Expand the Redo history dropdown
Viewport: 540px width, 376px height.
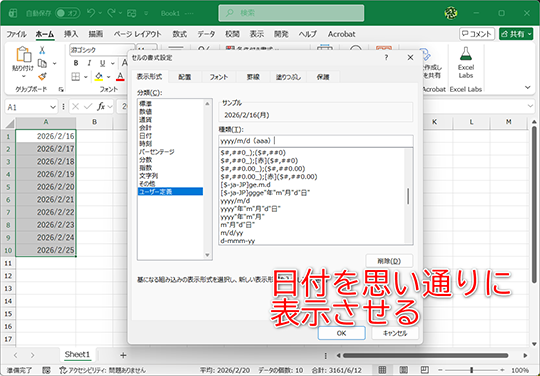(120, 13)
